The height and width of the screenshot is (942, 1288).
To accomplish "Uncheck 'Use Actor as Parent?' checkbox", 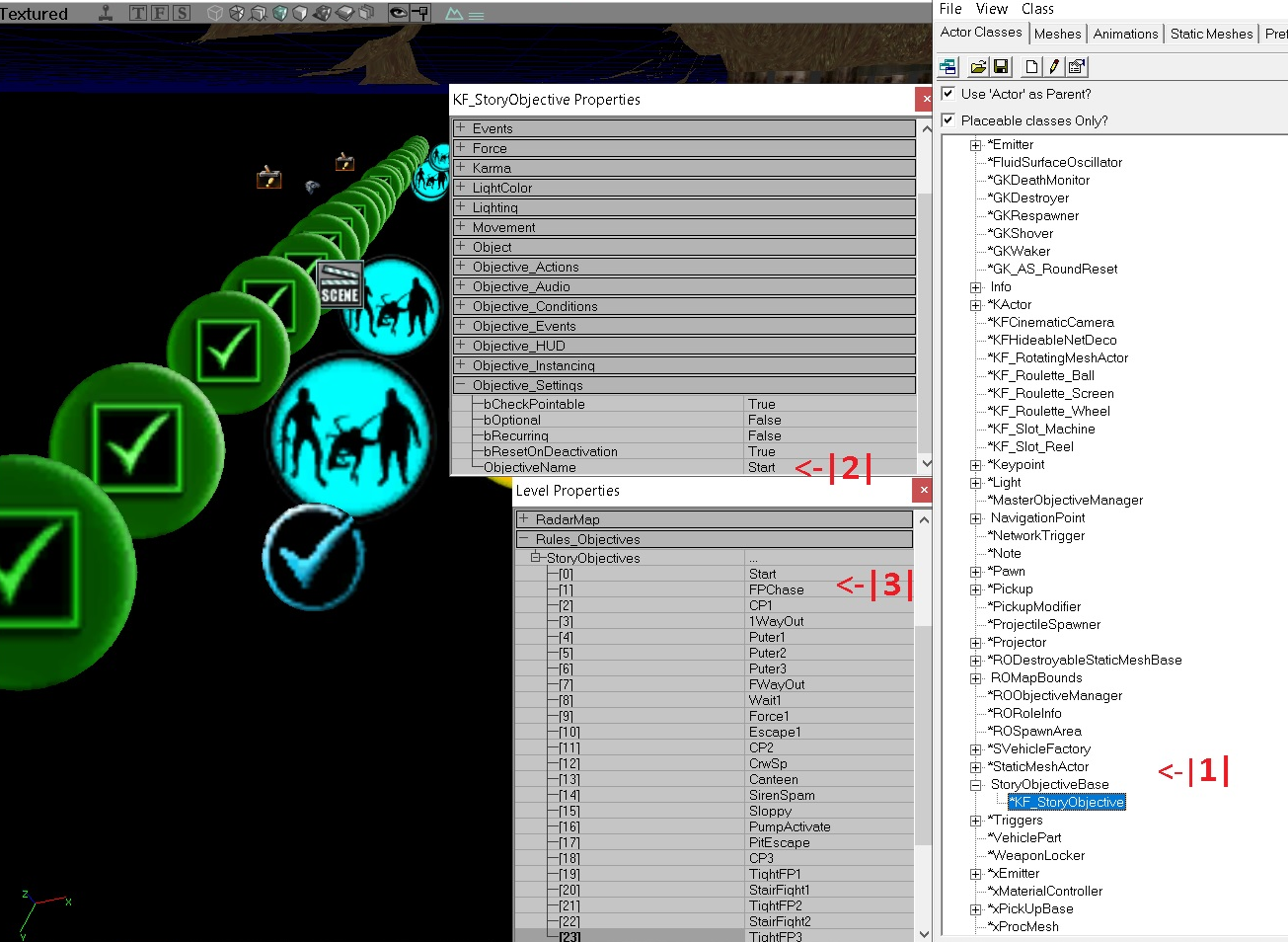I will pyautogui.click(x=948, y=94).
